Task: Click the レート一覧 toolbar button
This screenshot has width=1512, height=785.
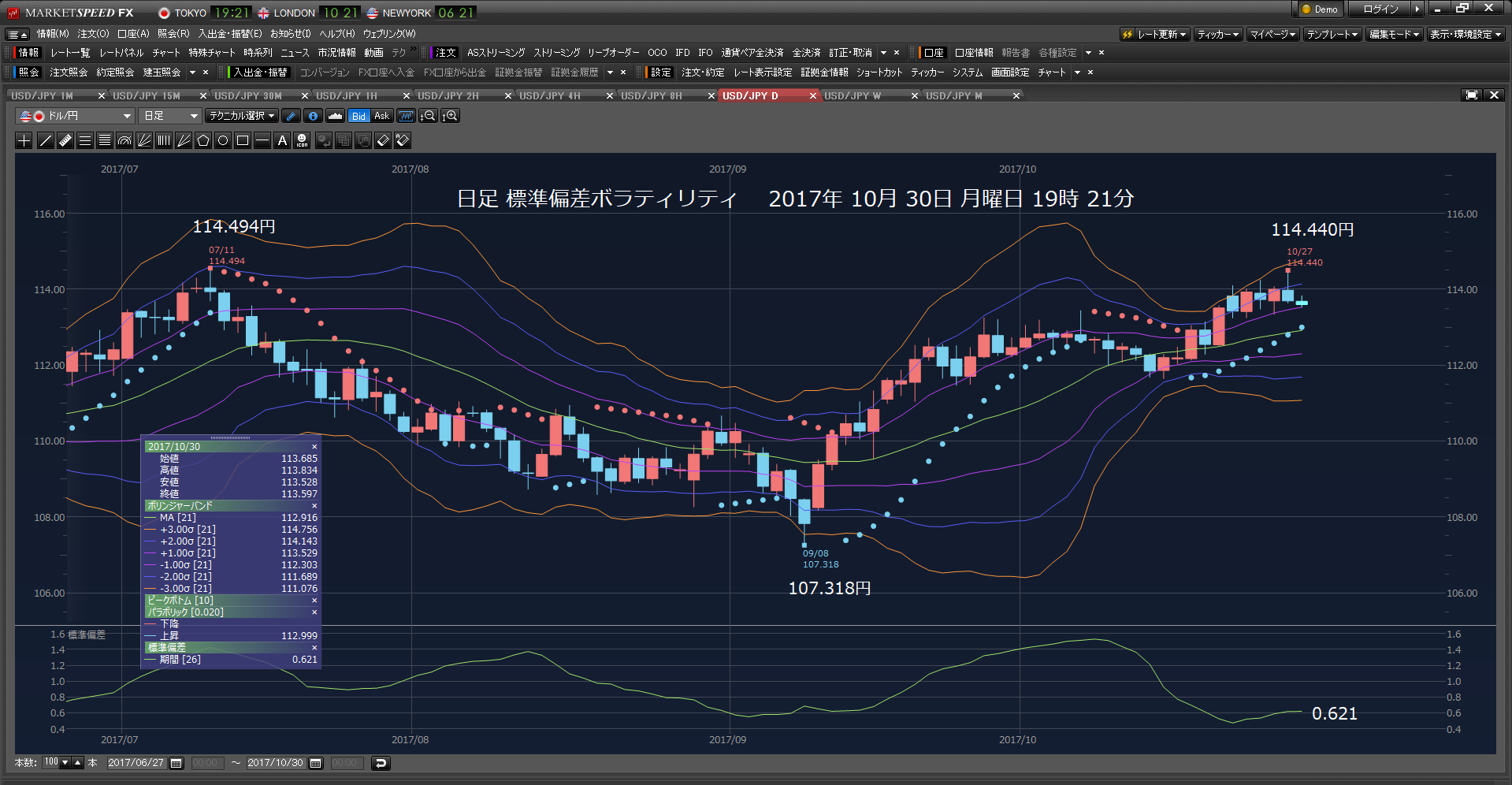Action: tap(70, 53)
